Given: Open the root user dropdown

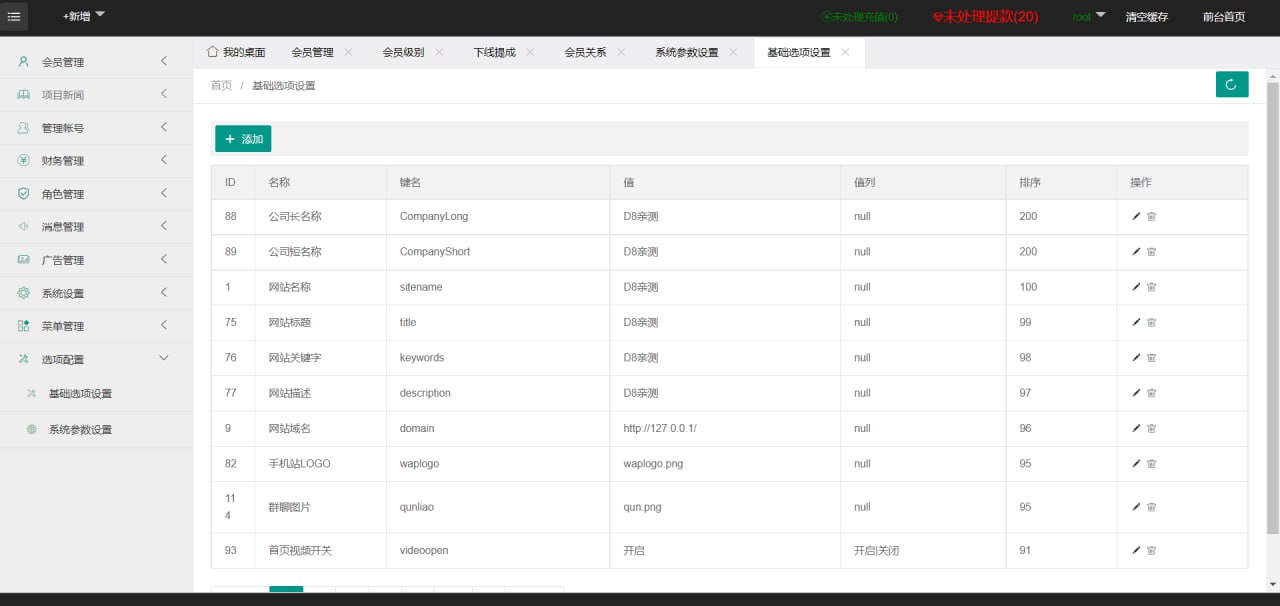Looking at the screenshot, I should point(1088,16).
